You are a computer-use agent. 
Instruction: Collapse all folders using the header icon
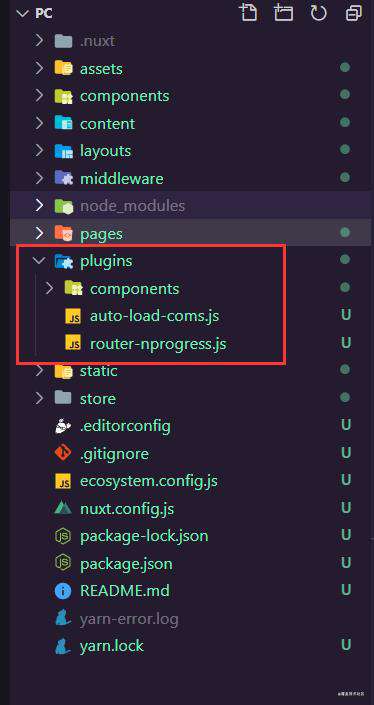point(354,13)
